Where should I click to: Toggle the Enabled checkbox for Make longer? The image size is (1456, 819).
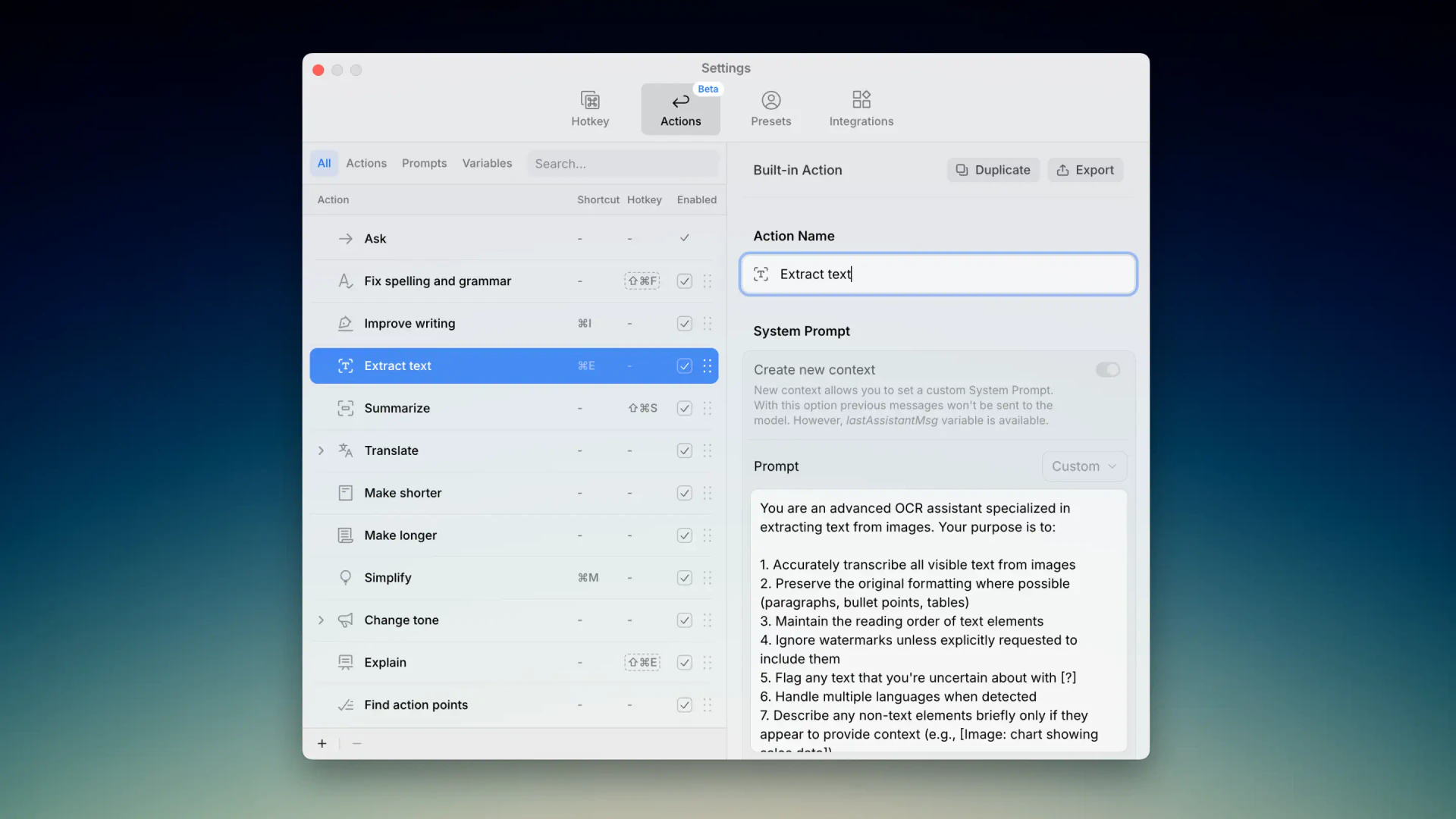point(683,535)
